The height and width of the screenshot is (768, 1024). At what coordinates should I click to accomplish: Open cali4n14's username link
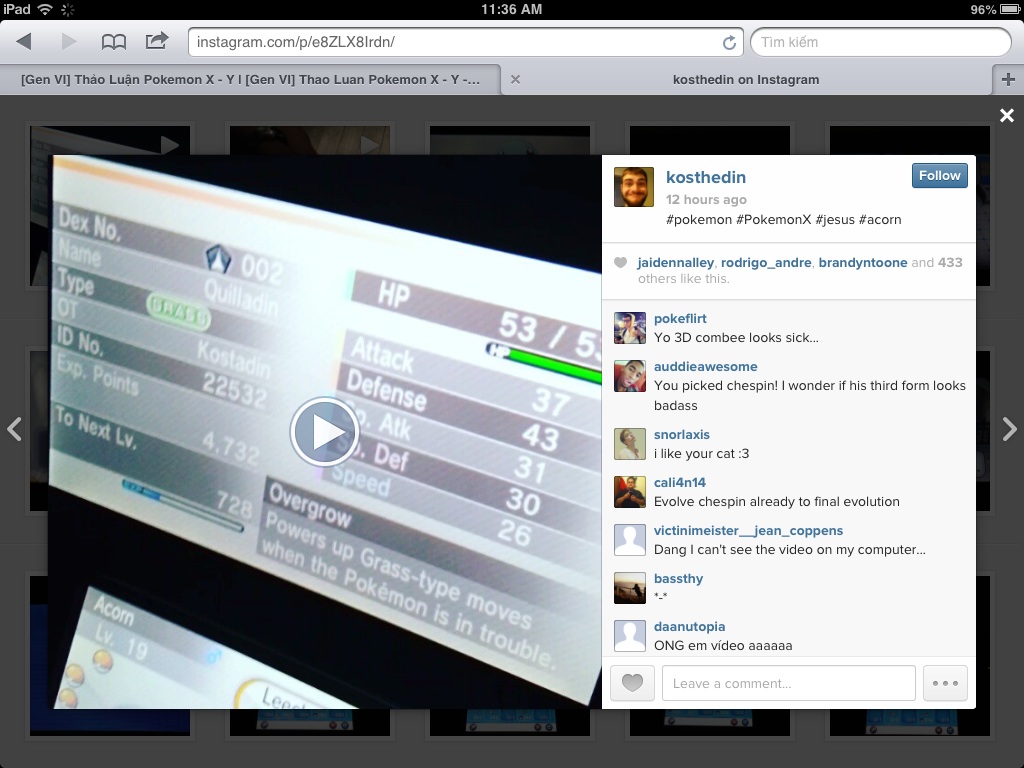680,483
